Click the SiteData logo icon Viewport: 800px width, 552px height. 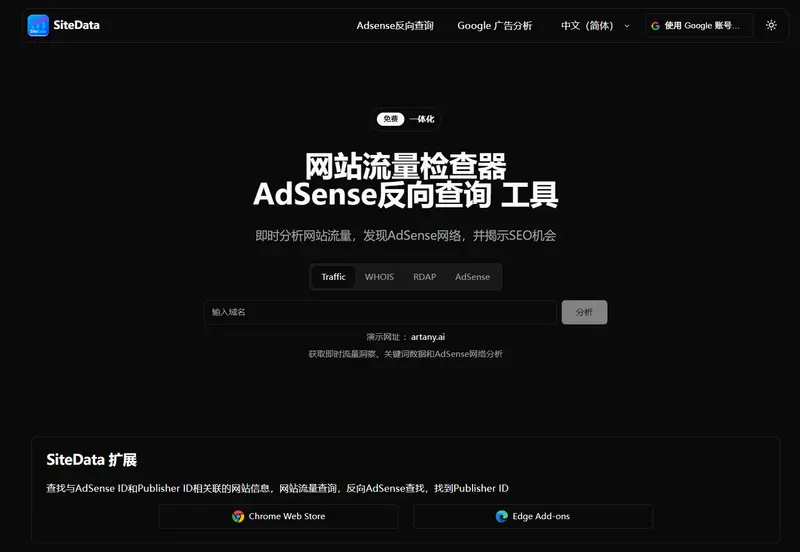(38, 25)
